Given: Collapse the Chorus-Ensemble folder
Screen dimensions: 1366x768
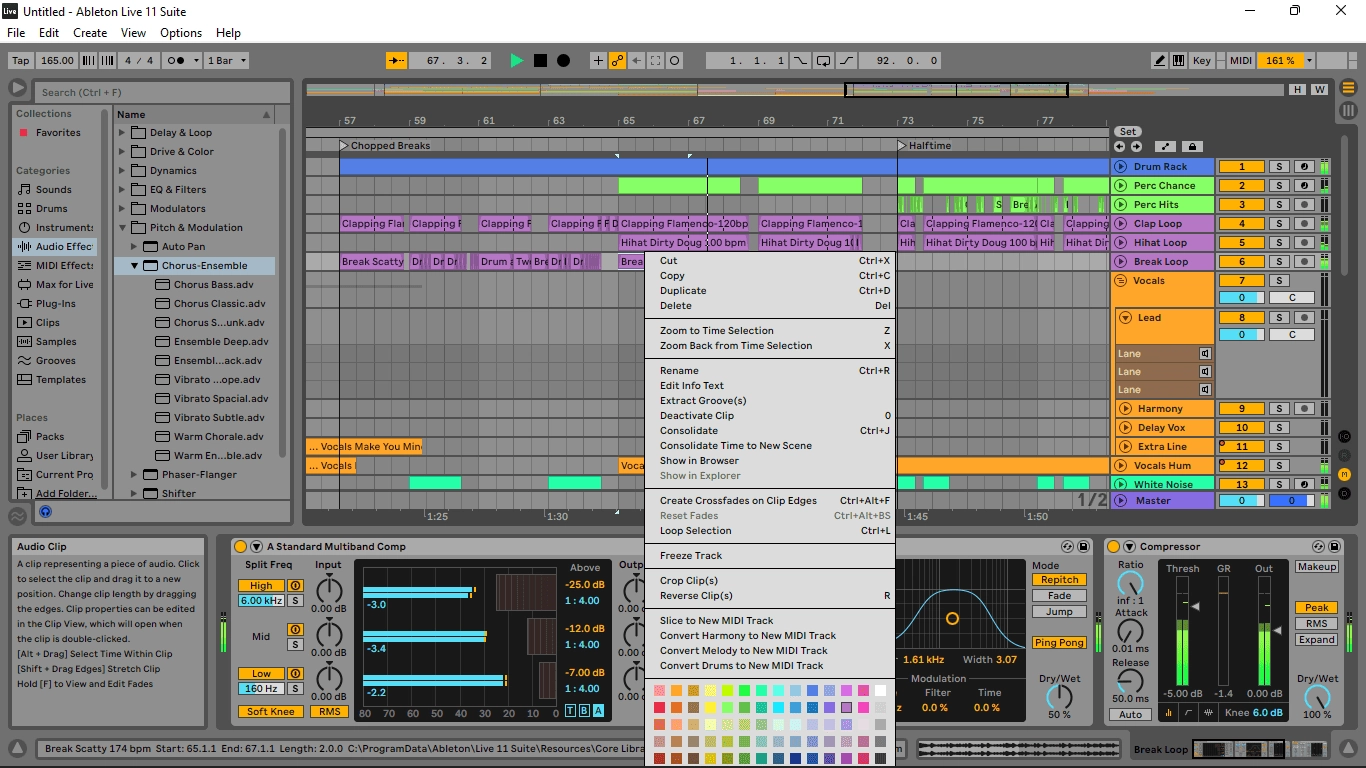Looking at the screenshot, I should click(135, 266).
